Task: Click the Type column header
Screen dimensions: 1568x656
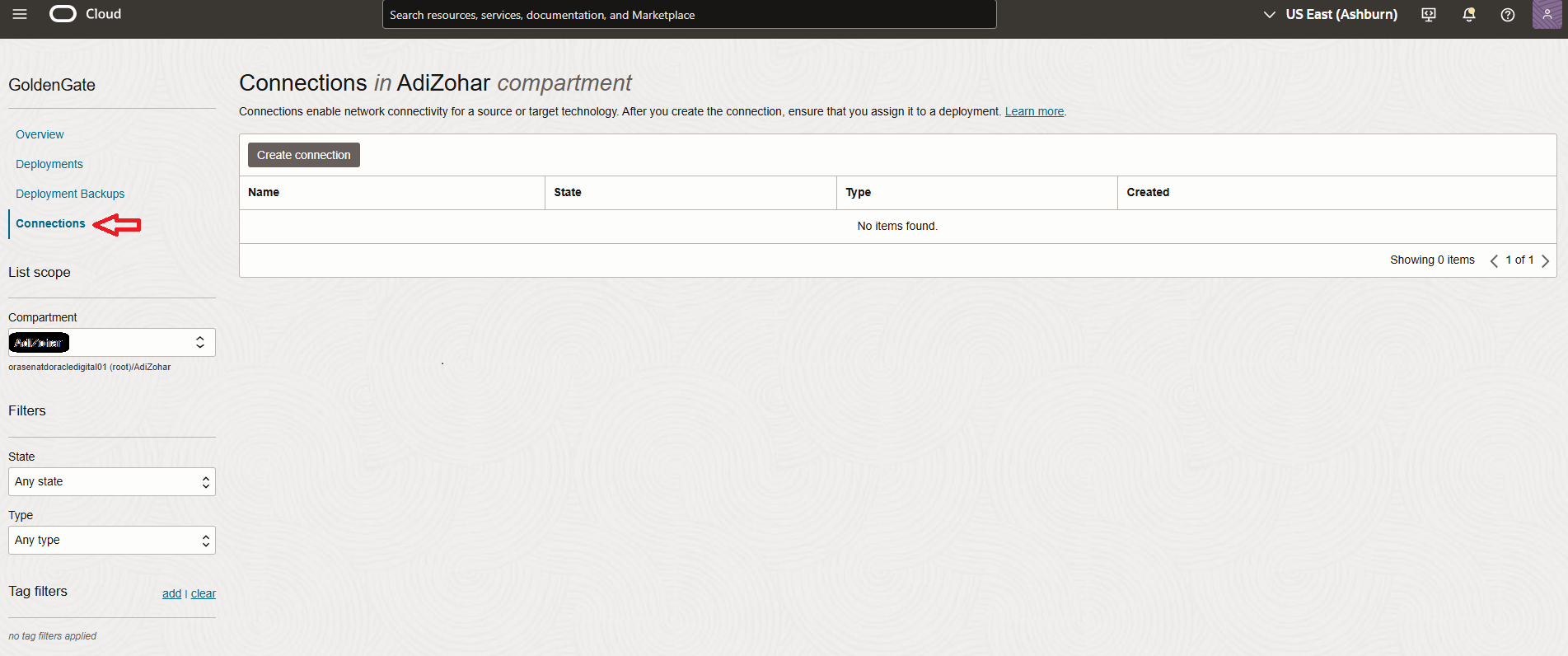Action: tap(977, 192)
